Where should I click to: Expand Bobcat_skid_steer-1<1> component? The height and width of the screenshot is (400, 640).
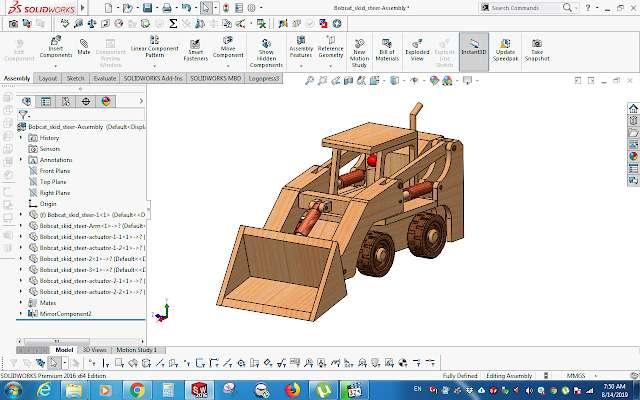pyautogui.click(x=21, y=214)
